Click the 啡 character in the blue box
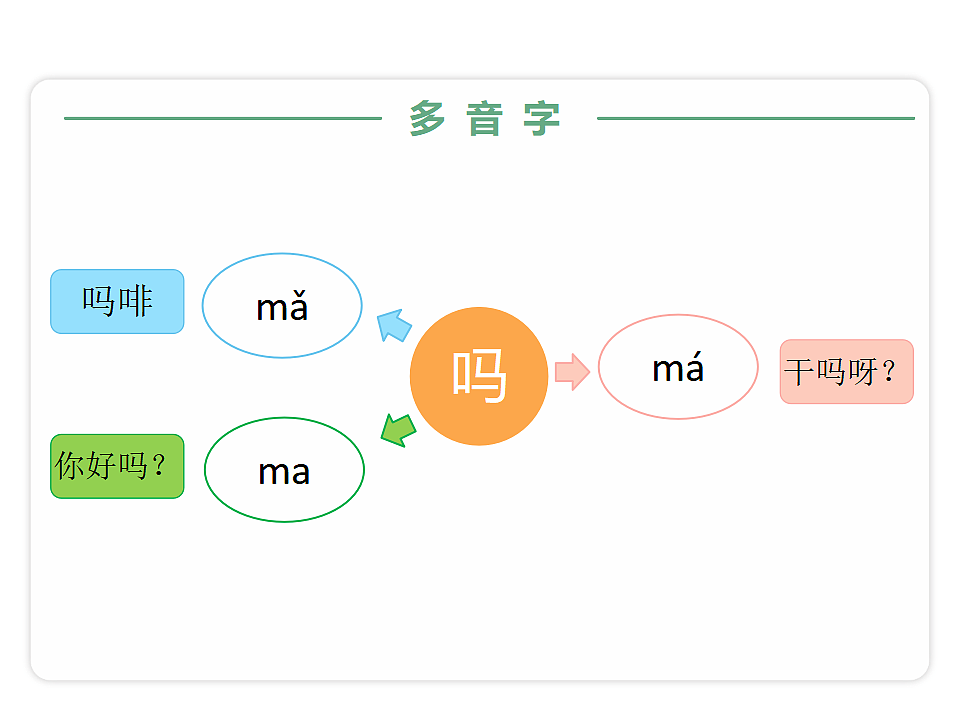 click(x=135, y=301)
